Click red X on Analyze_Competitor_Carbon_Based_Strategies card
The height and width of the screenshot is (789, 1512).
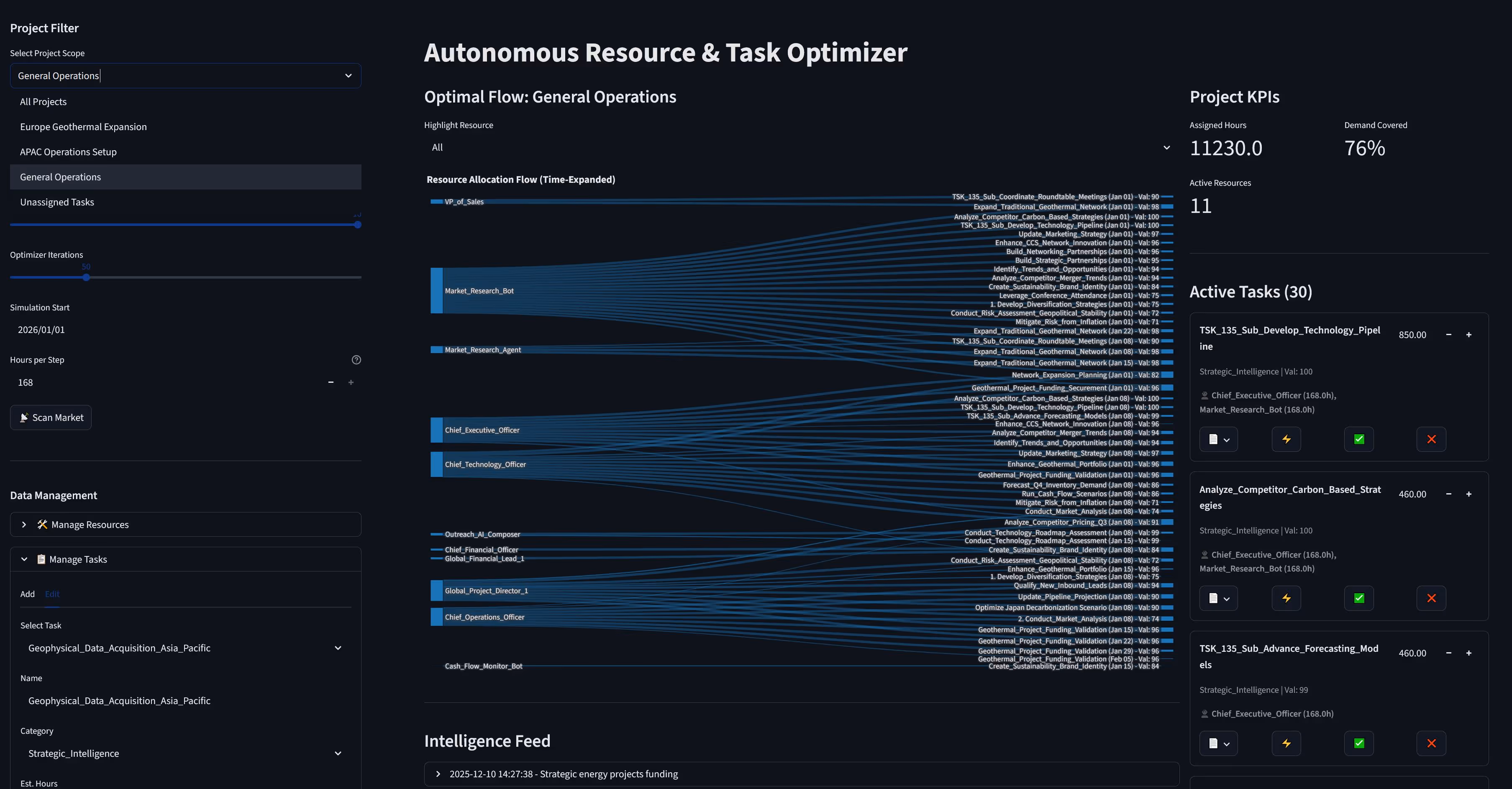(x=1431, y=598)
